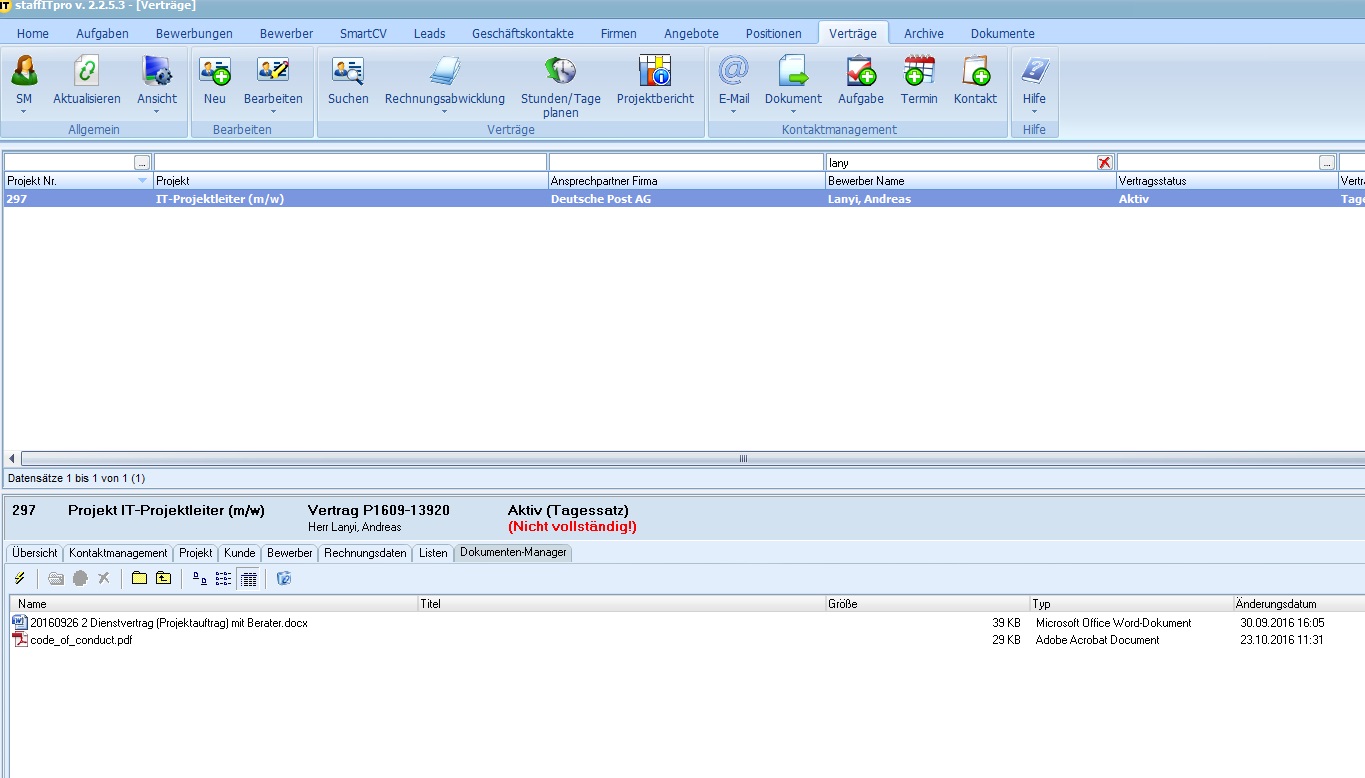Image resolution: width=1365 pixels, height=778 pixels.
Task: Expand the Bearbeiten dropdown arrow
Action: point(273,112)
